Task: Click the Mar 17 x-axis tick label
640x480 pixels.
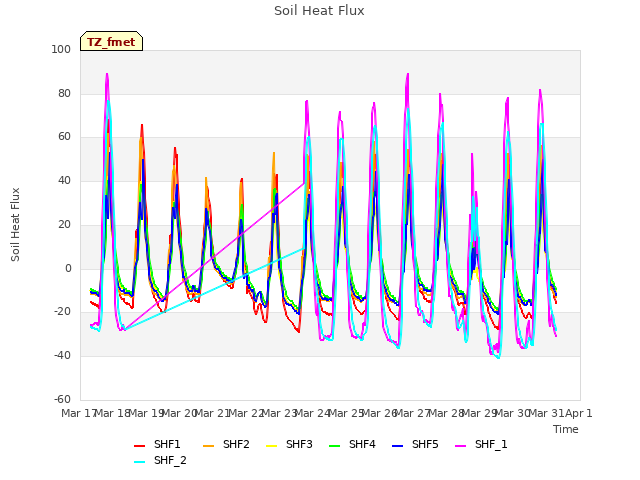Action: [79, 413]
